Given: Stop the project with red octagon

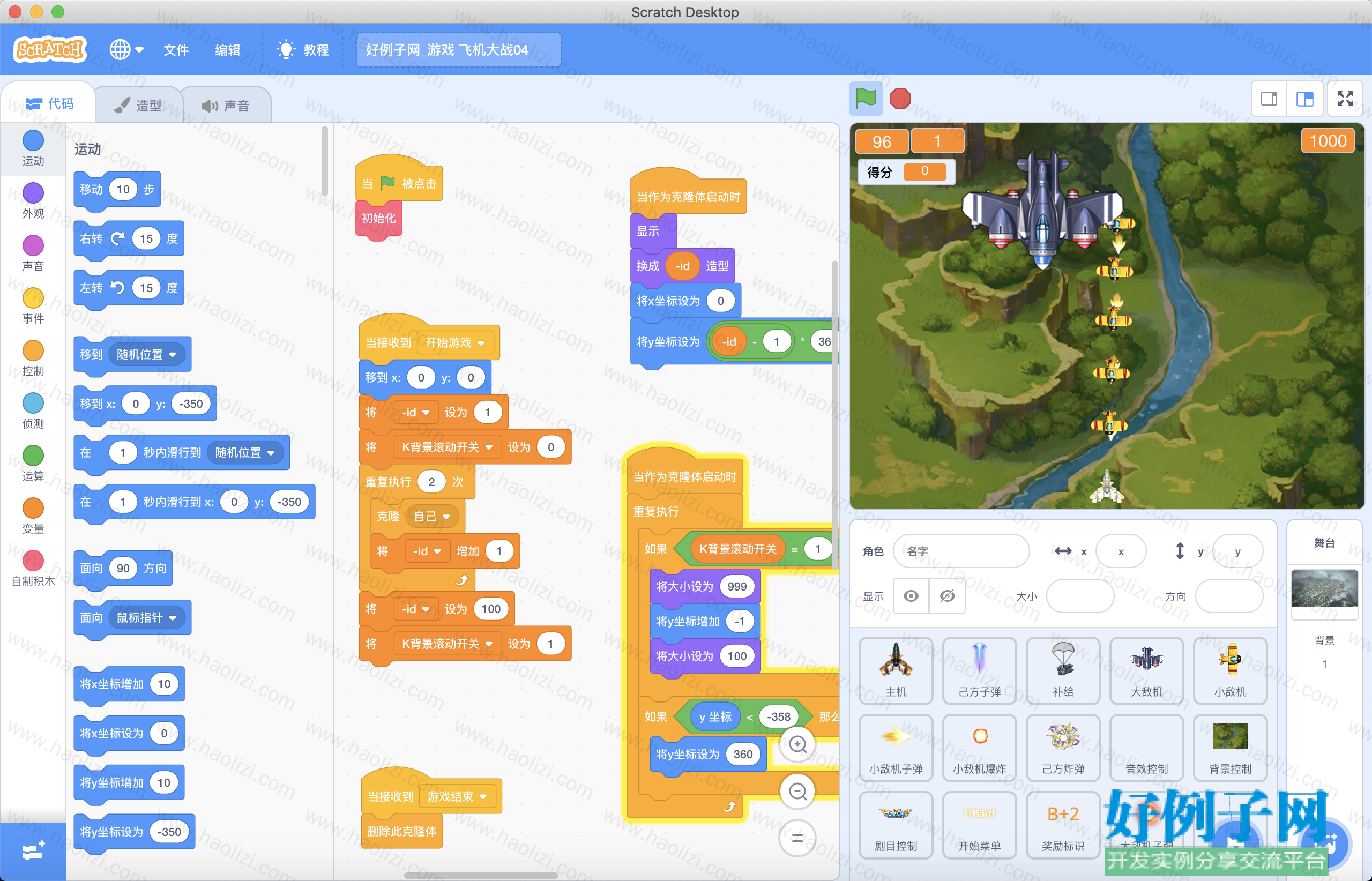Looking at the screenshot, I should click(900, 99).
